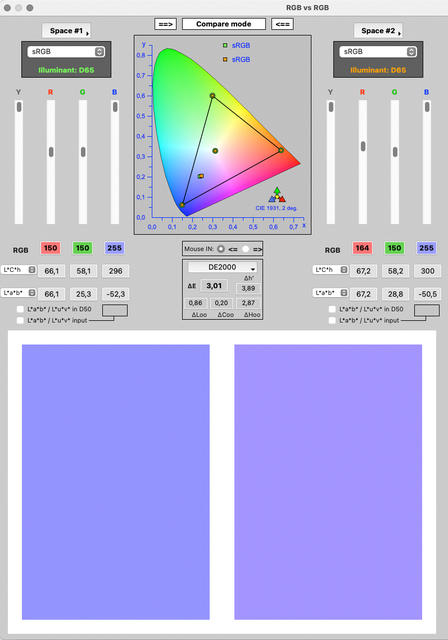Viewport: 448px width, 640px height.
Task: Click the right arrow ==> button beside Compare mode
Action: (x=165, y=24)
